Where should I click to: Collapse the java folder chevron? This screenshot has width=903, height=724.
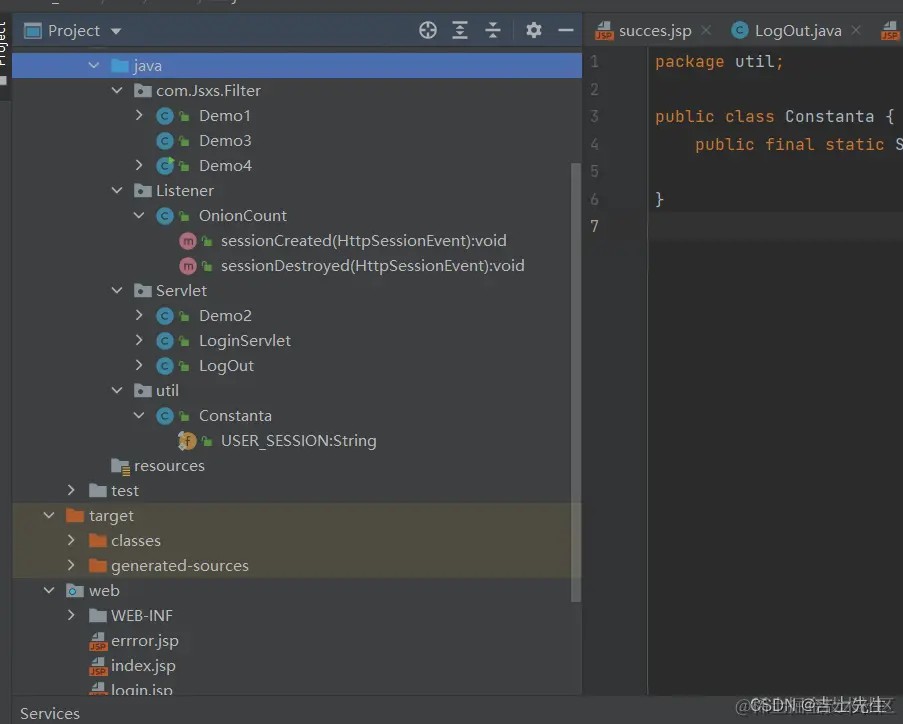[94, 65]
